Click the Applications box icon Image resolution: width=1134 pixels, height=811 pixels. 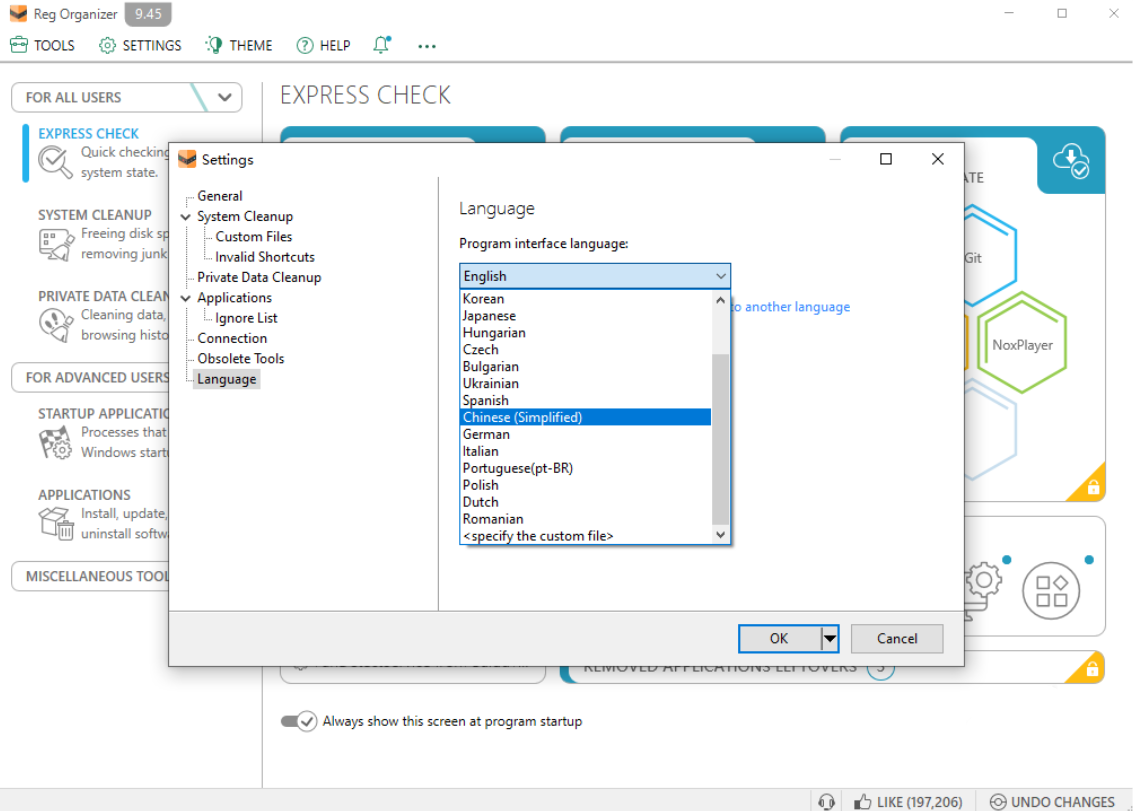coord(54,523)
